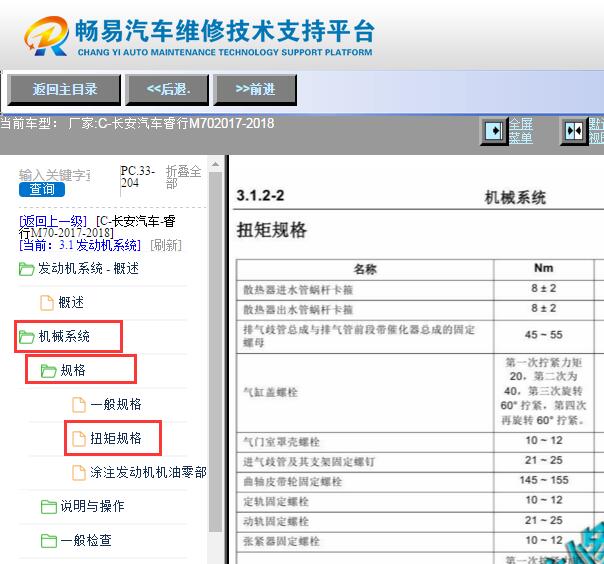Click the 气缸盖螺栓 table cell
The height and width of the screenshot is (564, 604).
point(365,393)
